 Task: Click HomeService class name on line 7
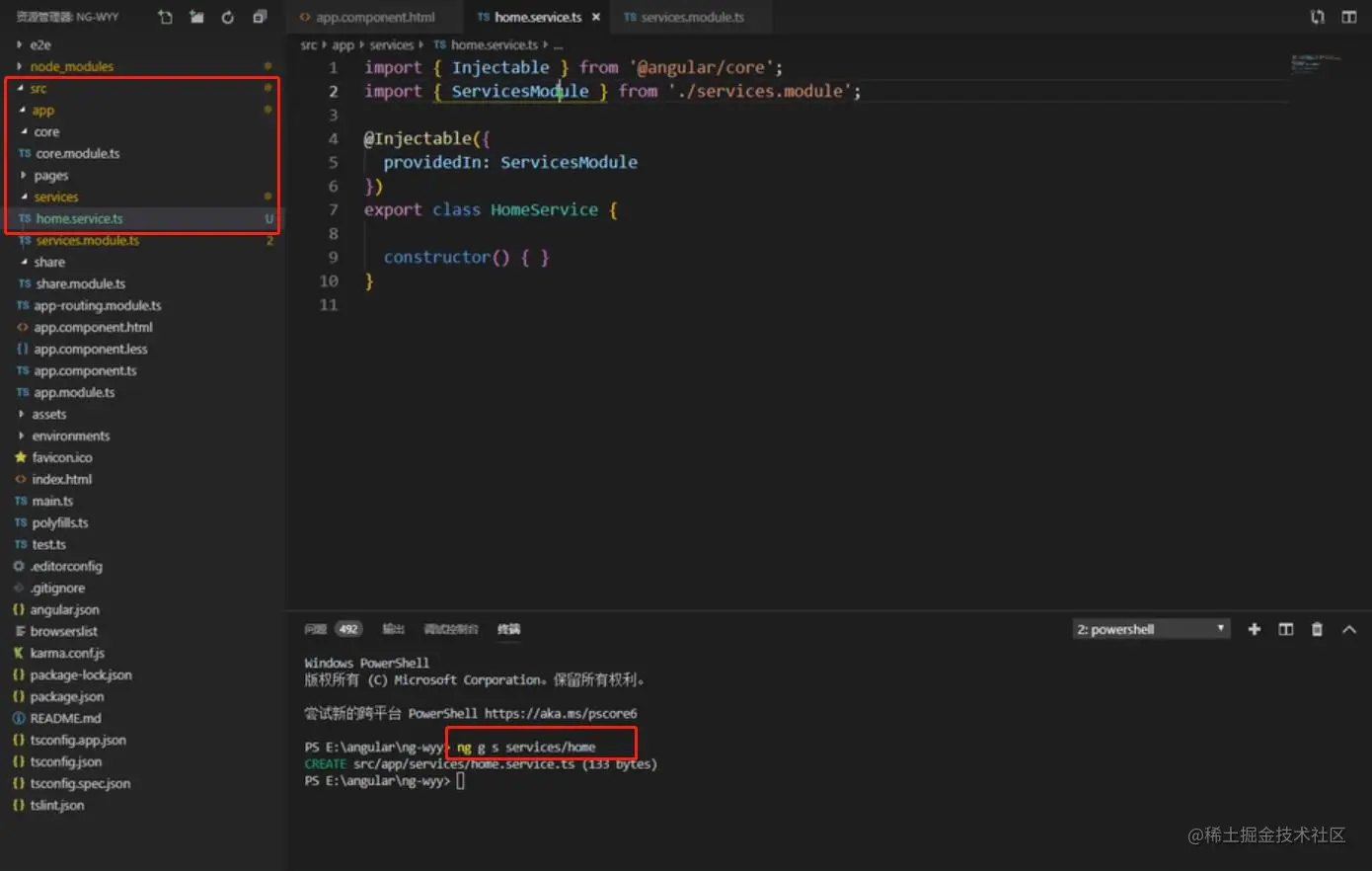tap(544, 209)
